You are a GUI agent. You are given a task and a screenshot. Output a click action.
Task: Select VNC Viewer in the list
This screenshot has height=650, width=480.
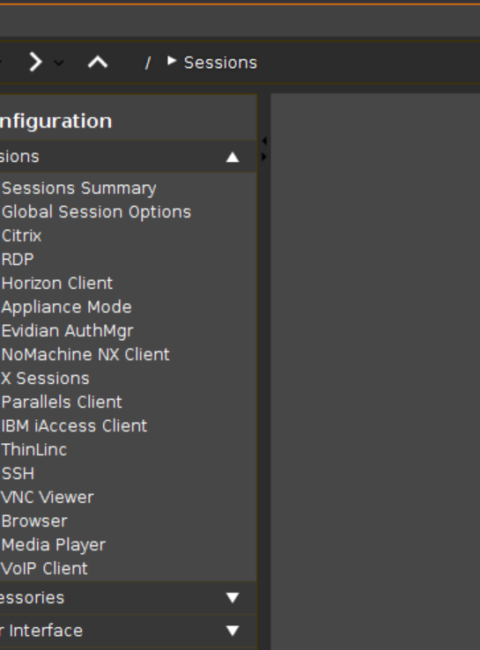point(48,497)
